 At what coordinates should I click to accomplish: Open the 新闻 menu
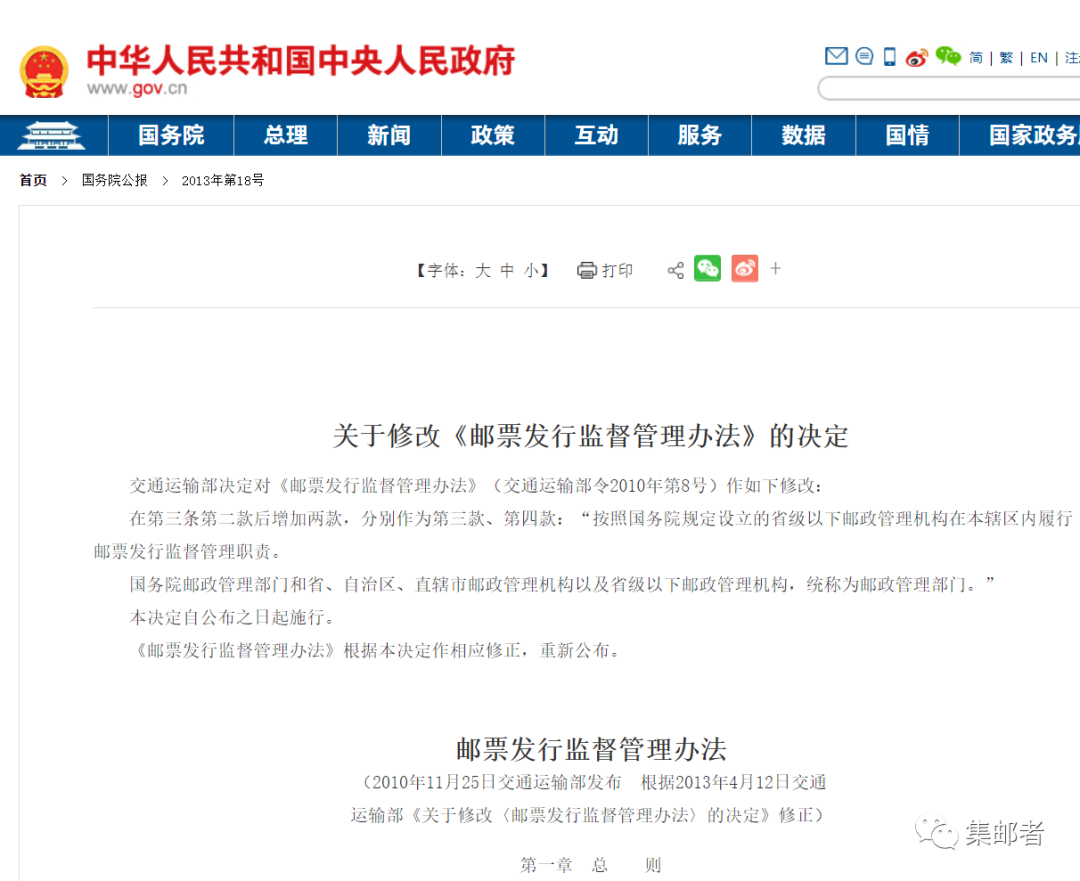[389, 135]
